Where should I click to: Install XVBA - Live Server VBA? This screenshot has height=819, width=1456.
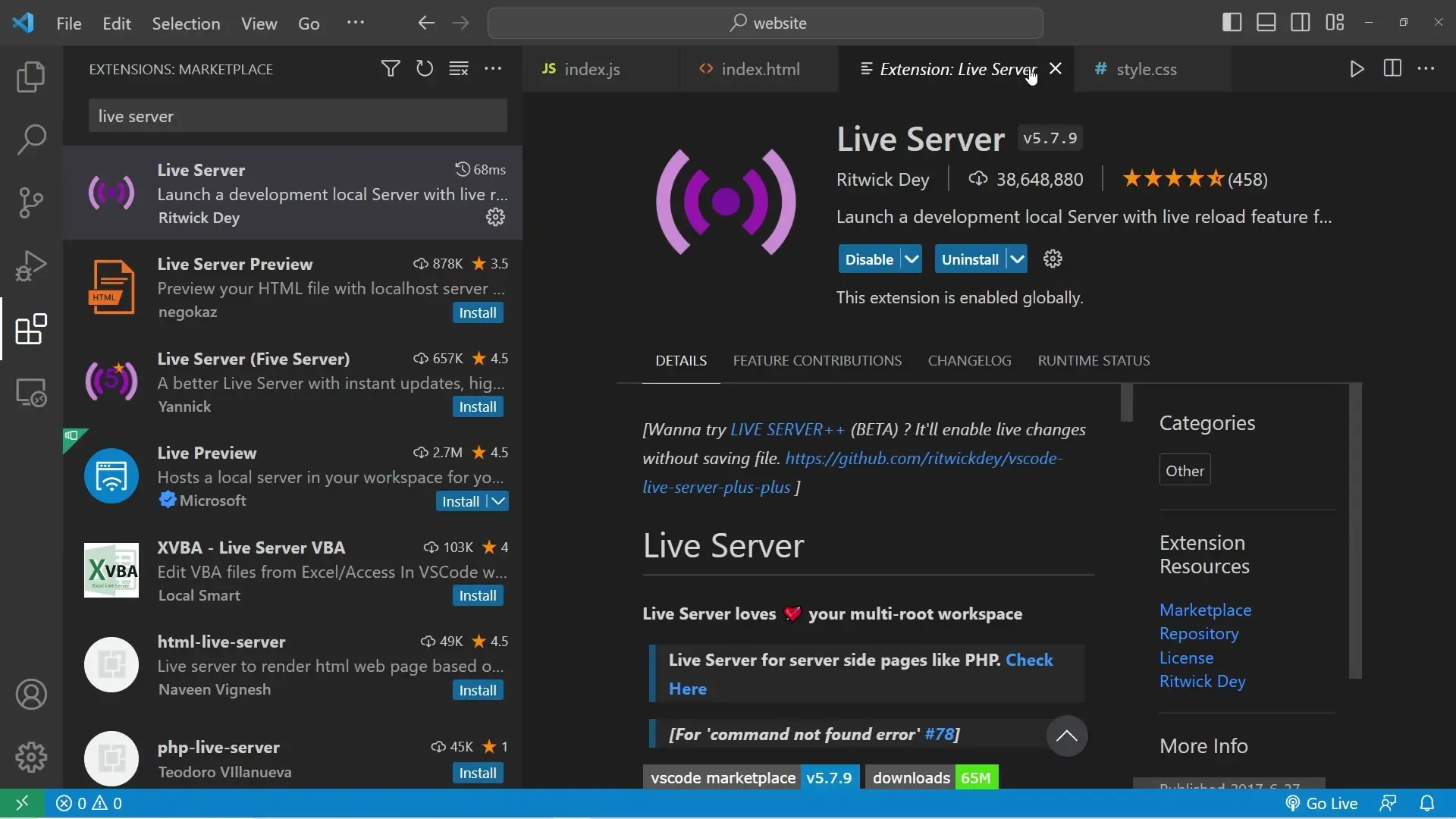tap(478, 596)
